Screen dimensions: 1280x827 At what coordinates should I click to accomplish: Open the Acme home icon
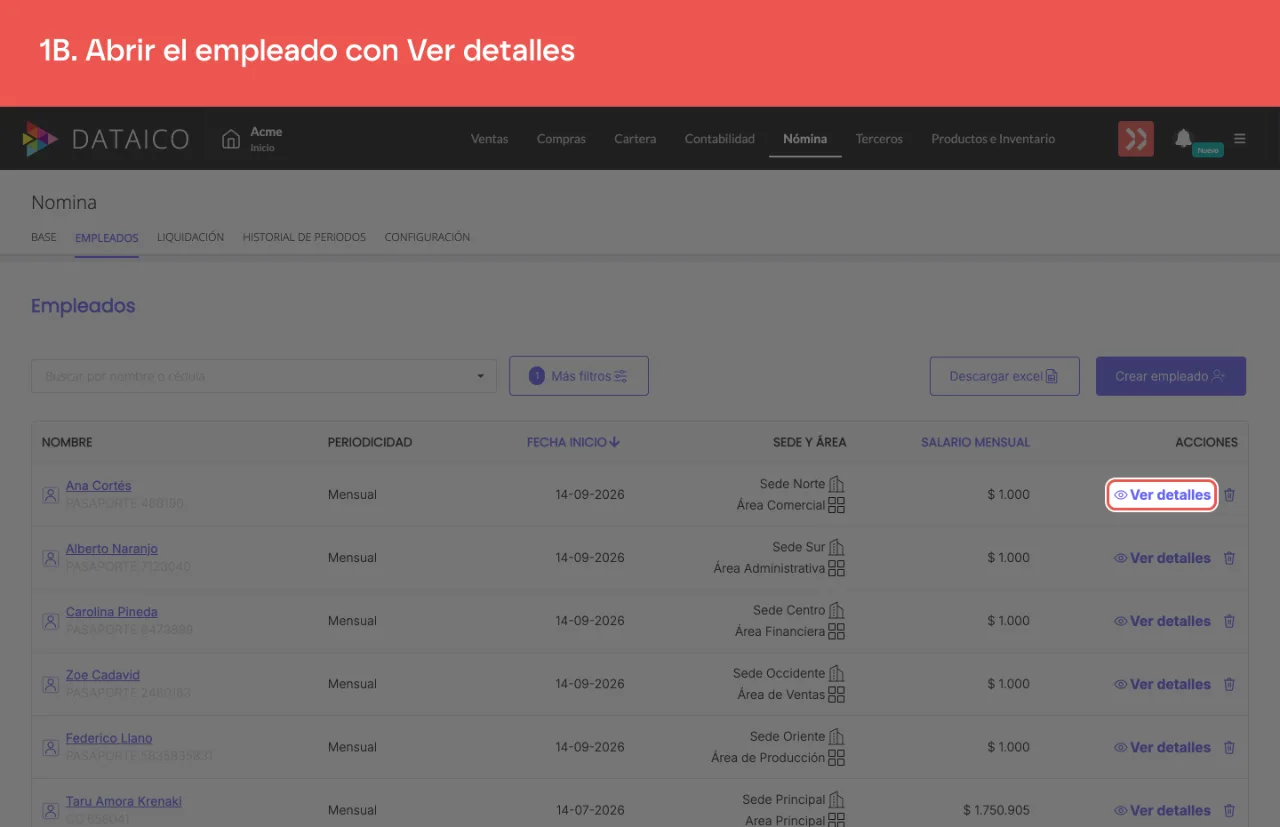pos(231,139)
